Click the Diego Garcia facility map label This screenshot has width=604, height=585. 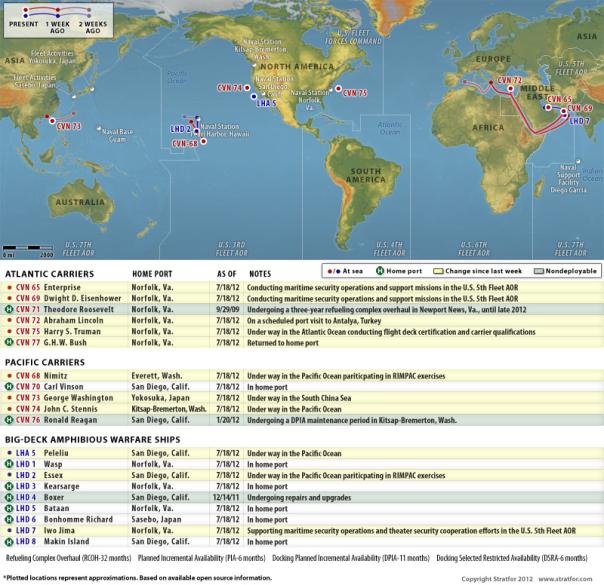click(568, 179)
